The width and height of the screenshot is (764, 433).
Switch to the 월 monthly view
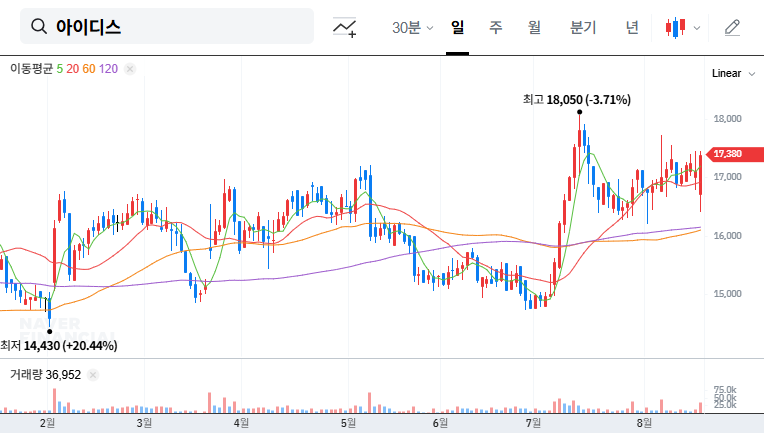click(x=534, y=28)
